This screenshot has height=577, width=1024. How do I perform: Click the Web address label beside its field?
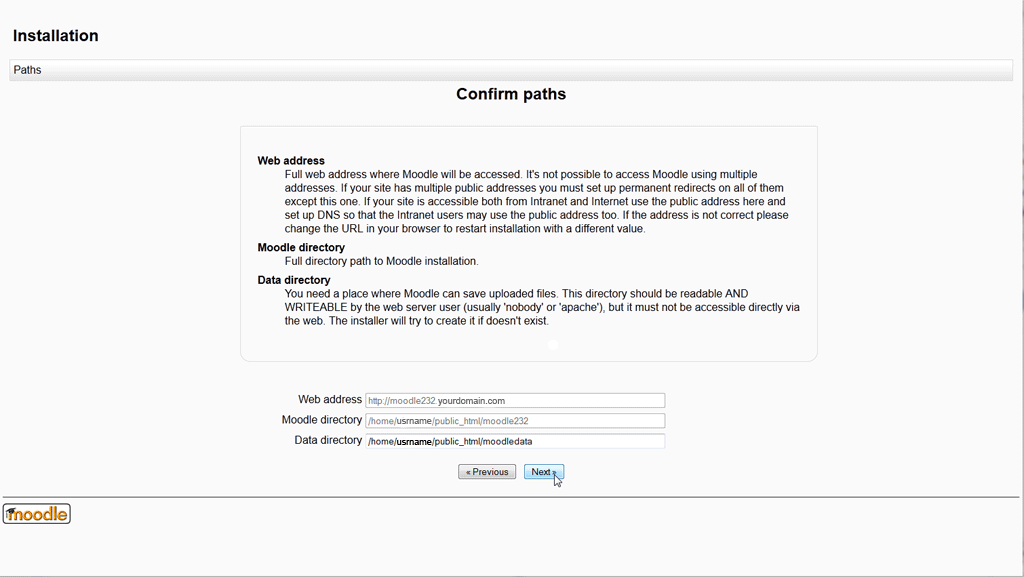[330, 400]
